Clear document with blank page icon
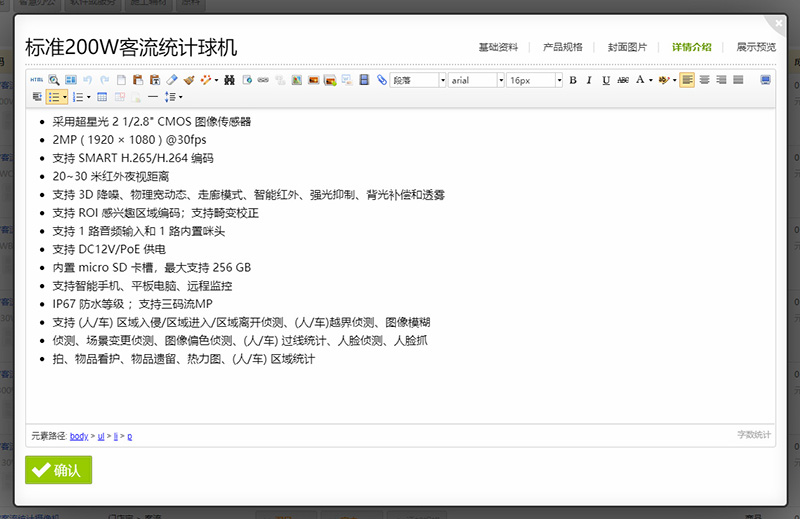 click(x=121, y=80)
